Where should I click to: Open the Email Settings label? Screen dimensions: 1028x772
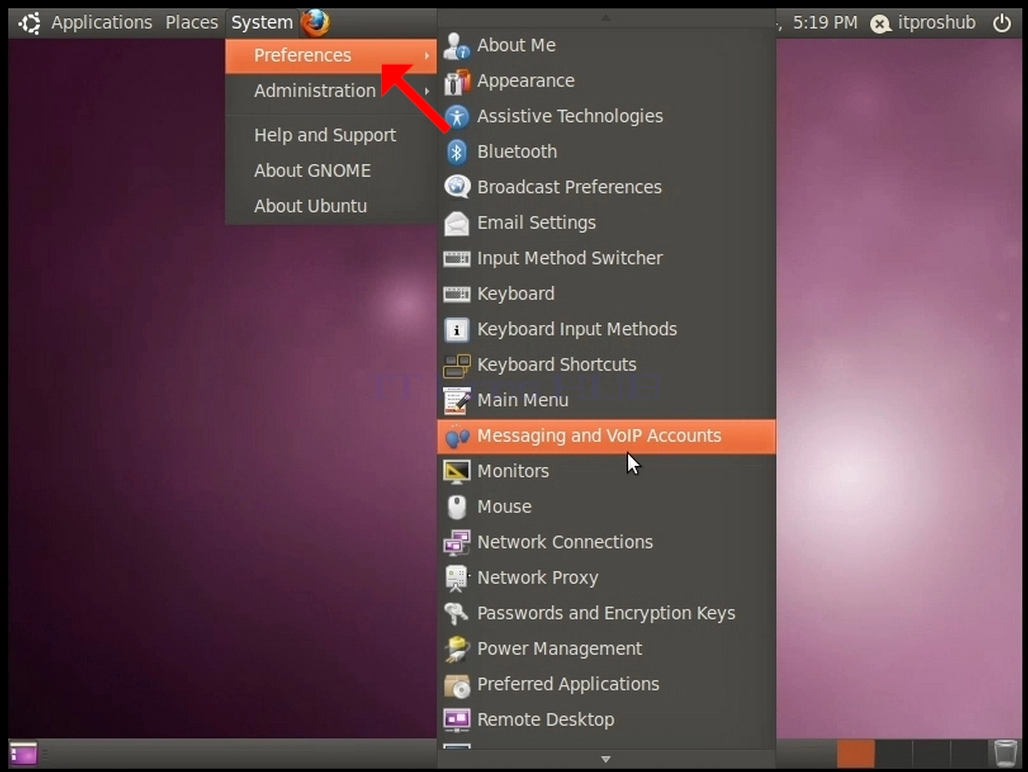point(536,223)
